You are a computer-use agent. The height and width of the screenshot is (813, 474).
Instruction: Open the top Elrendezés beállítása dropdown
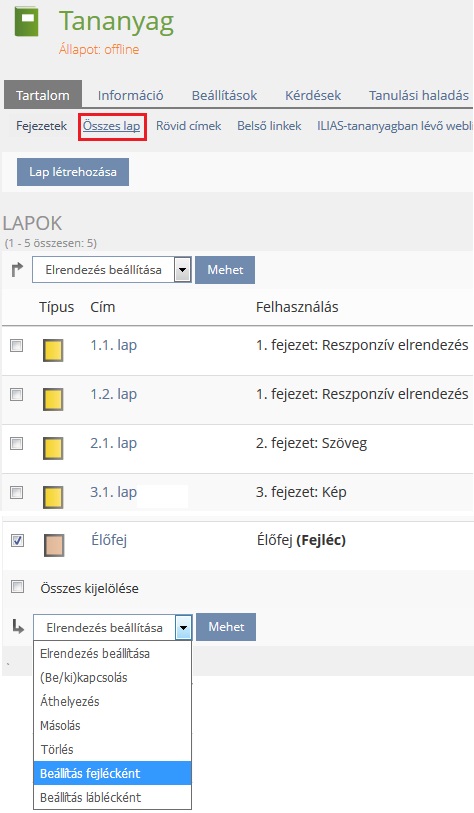pyautogui.click(x=111, y=270)
